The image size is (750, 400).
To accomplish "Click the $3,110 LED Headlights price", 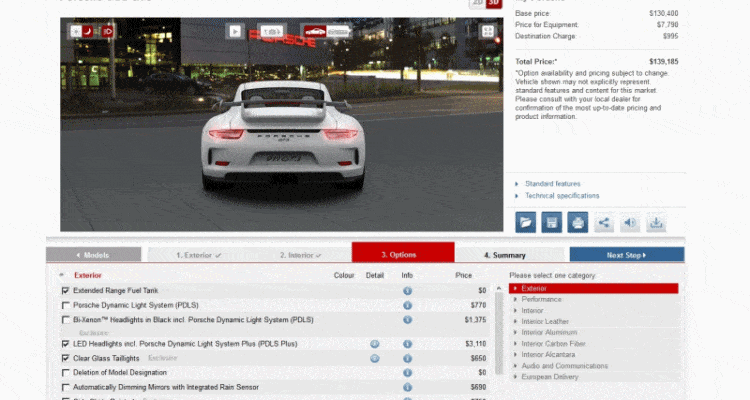I will [x=475, y=344].
